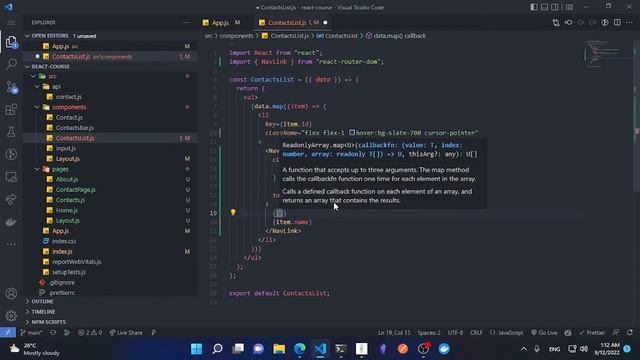Click unsaved dot to close ContactsList.js tab
640x360 pixels.
coord(325,22)
